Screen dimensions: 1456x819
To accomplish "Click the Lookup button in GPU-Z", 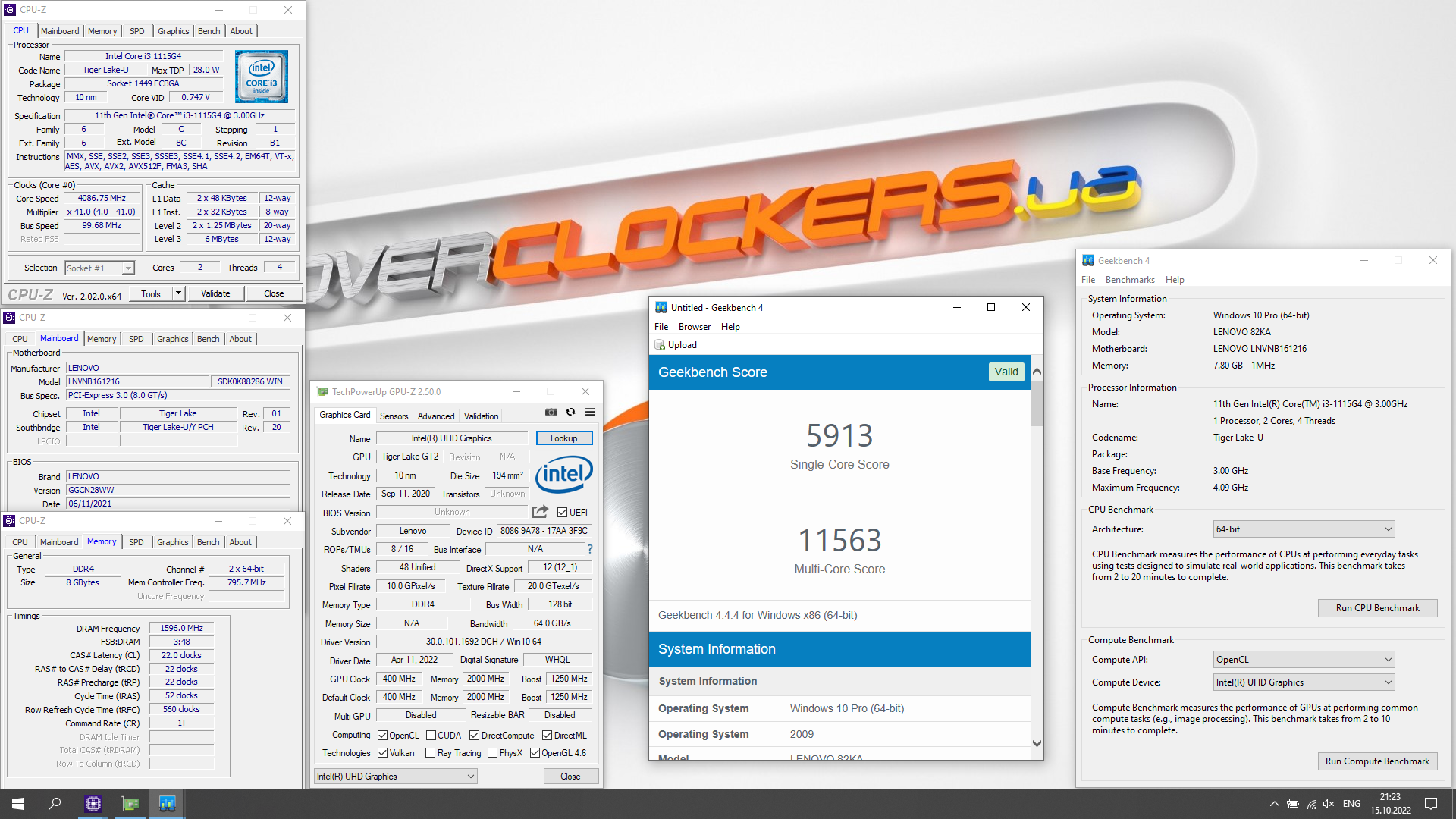I will pos(563,438).
